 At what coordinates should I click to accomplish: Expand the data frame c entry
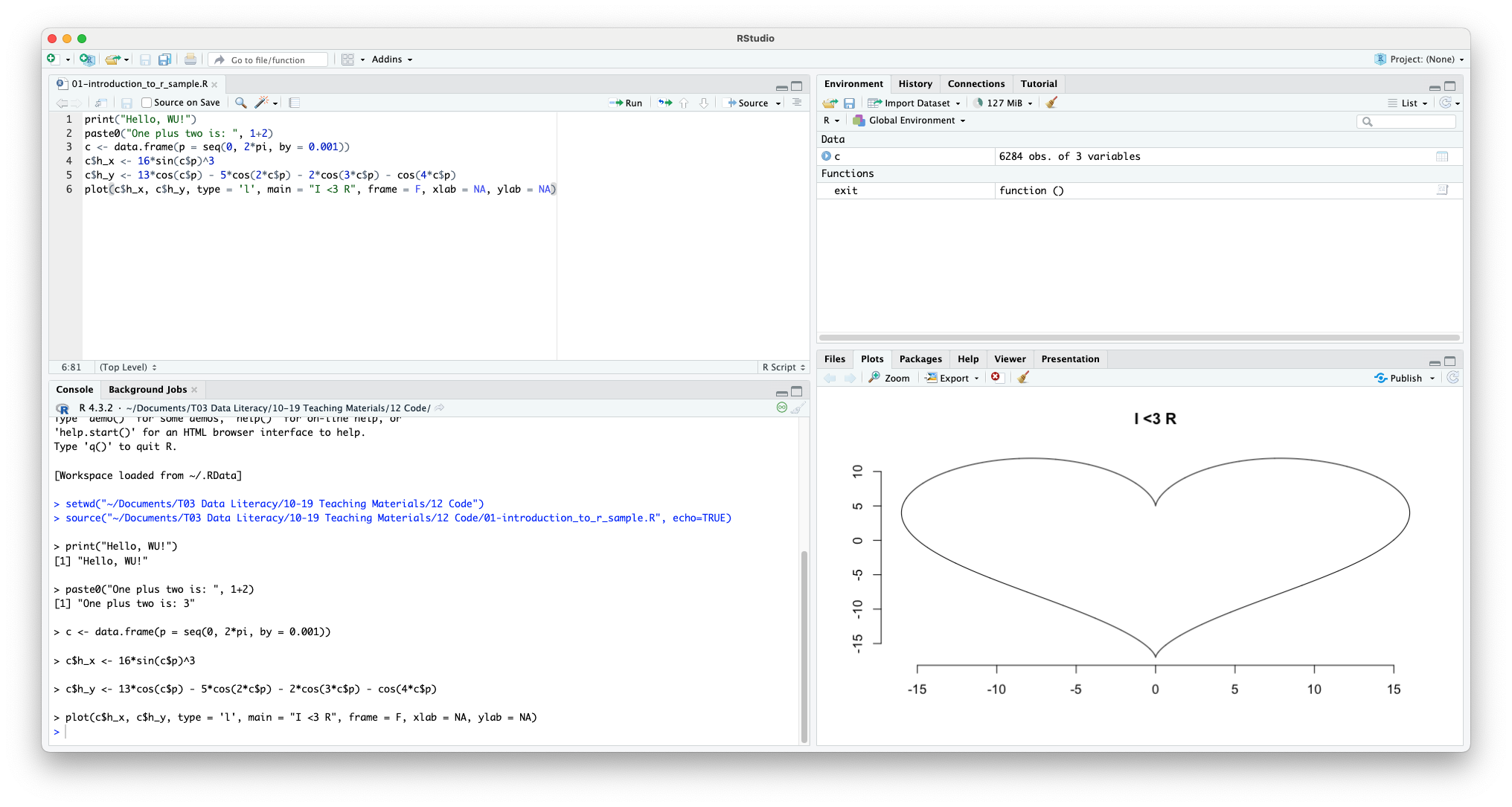pyautogui.click(x=826, y=156)
